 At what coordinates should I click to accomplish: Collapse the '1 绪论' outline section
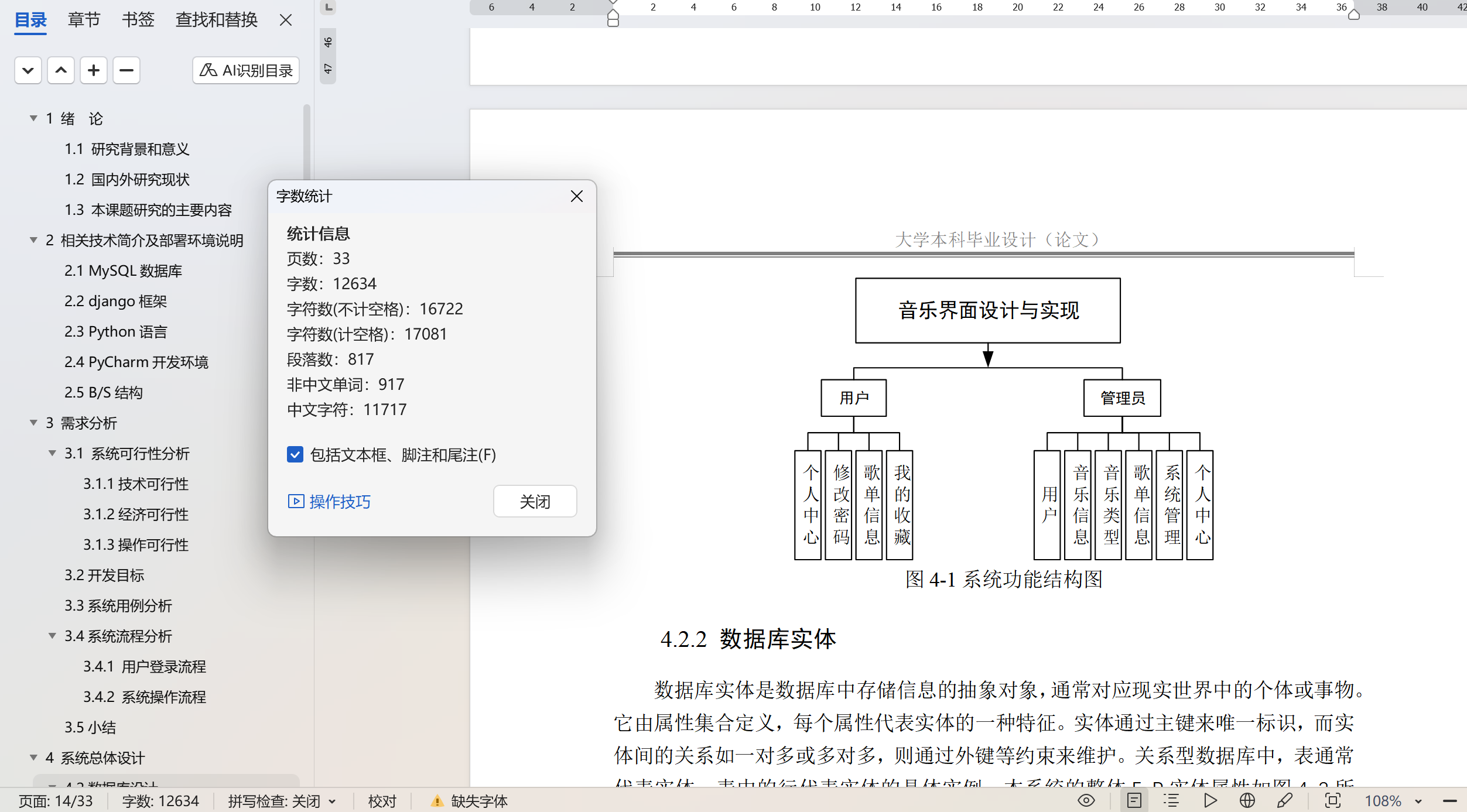coord(33,118)
